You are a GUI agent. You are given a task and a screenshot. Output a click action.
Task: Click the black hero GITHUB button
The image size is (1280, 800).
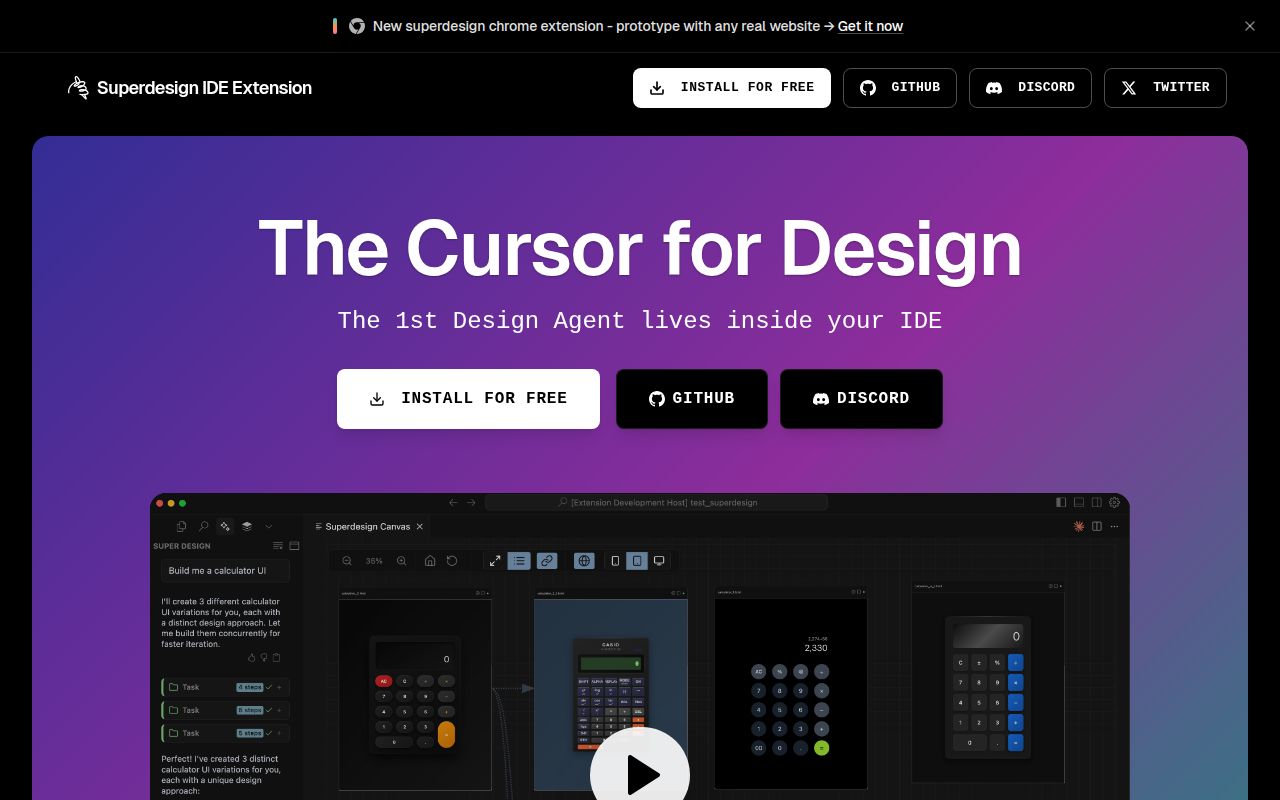tap(692, 399)
